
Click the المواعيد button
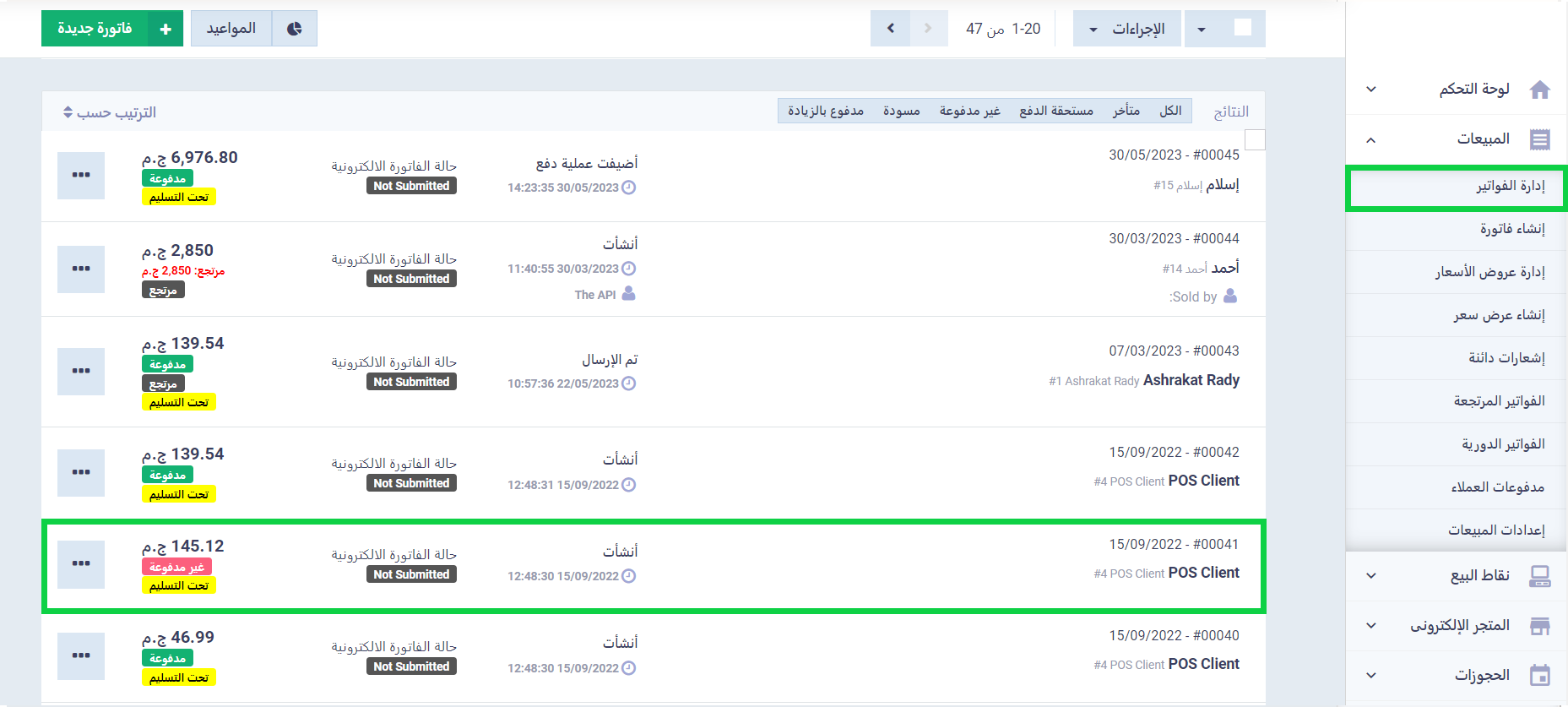pyautogui.click(x=231, y=29)
